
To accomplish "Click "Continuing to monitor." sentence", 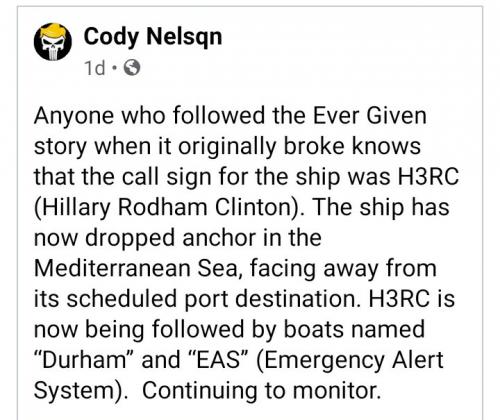I will (262, 391).
